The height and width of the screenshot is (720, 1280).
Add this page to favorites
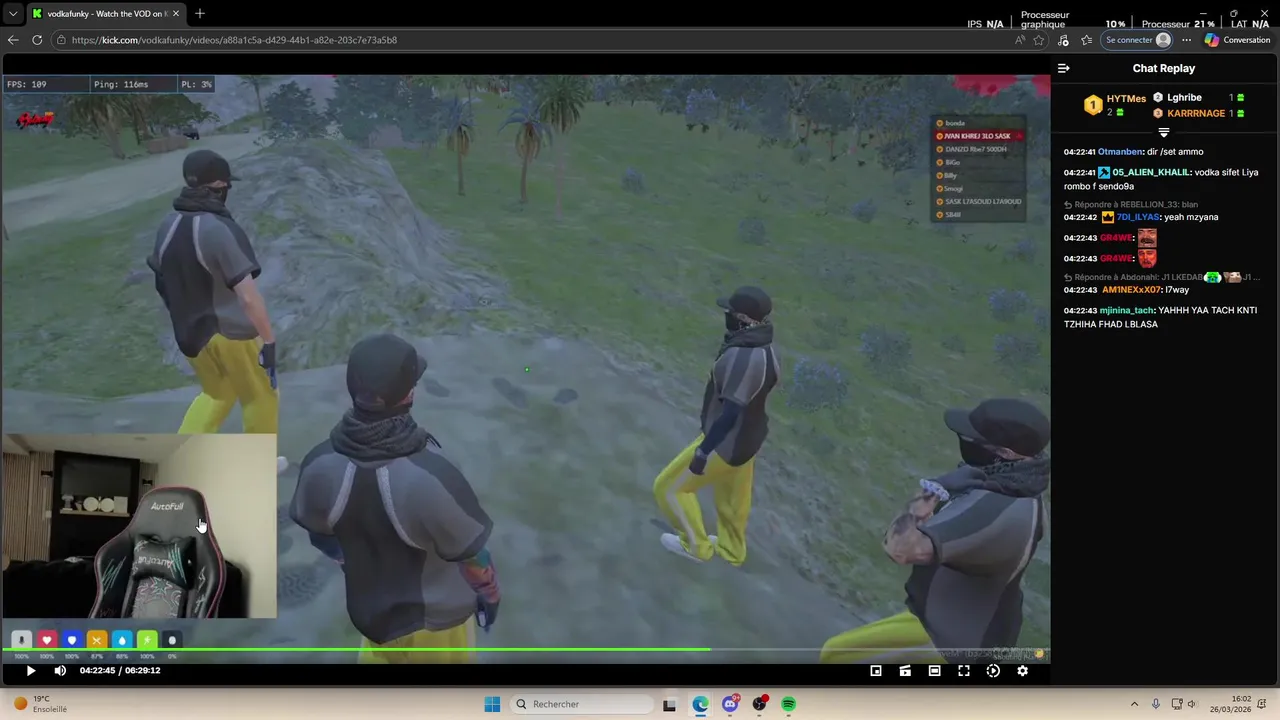click(x=1039, y=40)
